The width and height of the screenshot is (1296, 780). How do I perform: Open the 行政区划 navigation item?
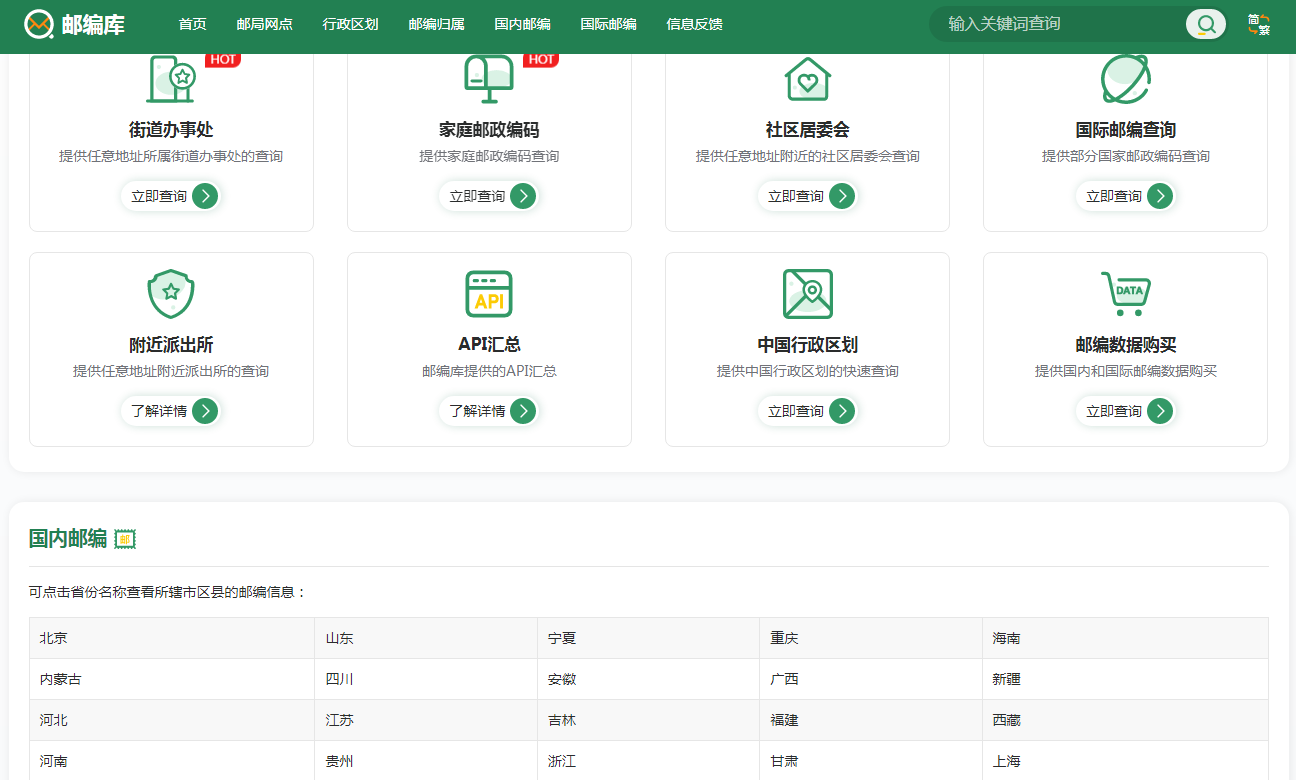[x=351, y=24]
